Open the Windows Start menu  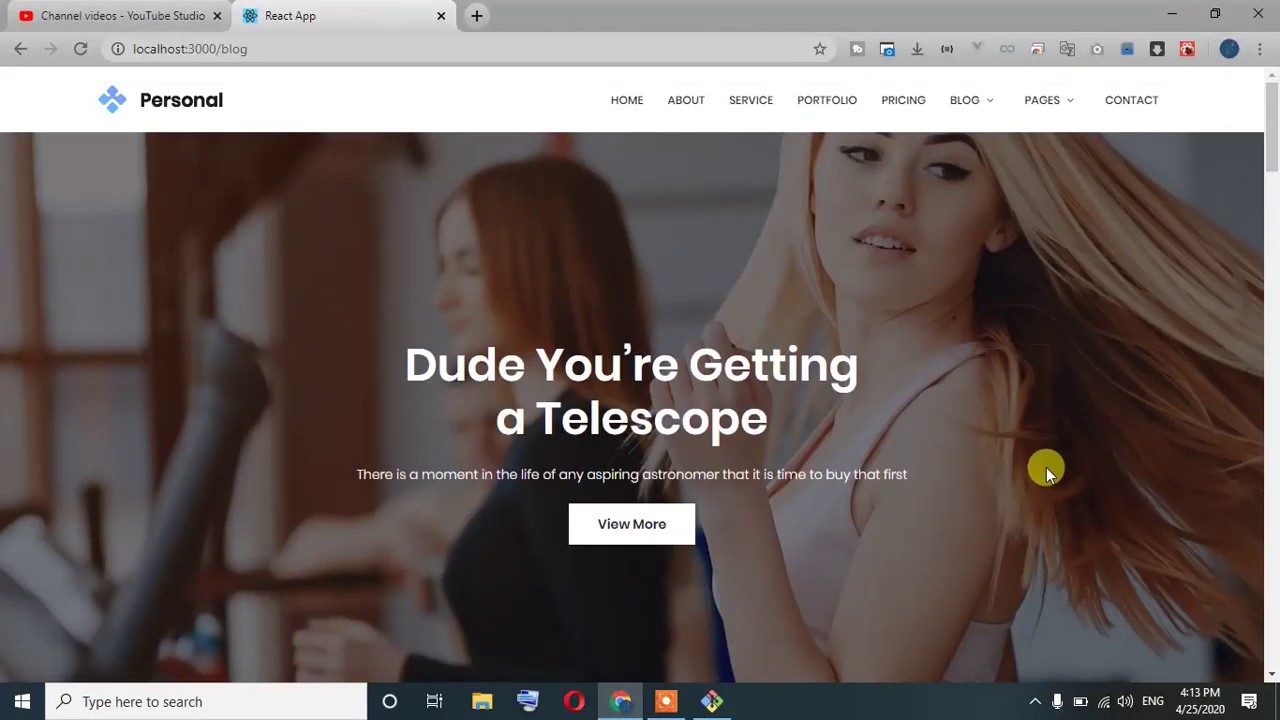click(x=22, y=702)
